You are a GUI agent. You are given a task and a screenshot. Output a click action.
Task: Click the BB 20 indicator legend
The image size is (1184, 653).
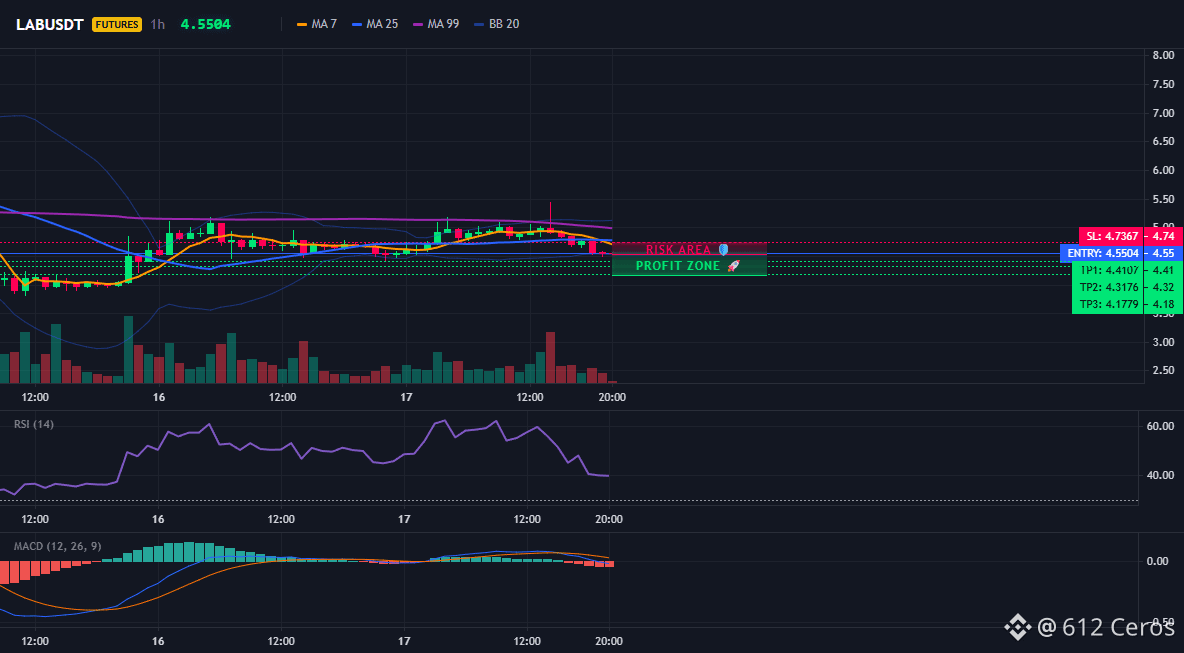click(497, 24)
